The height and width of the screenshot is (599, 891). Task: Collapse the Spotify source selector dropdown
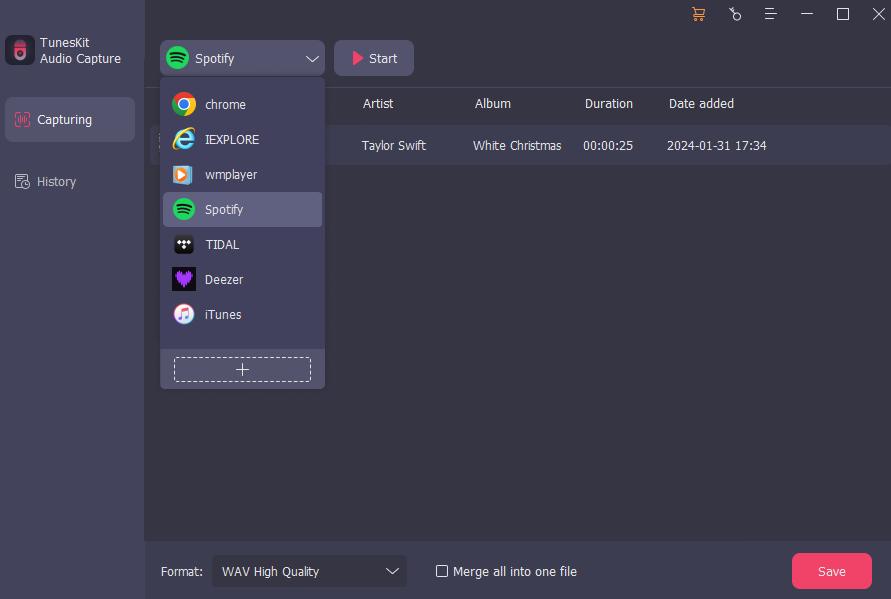click(311, 58)
